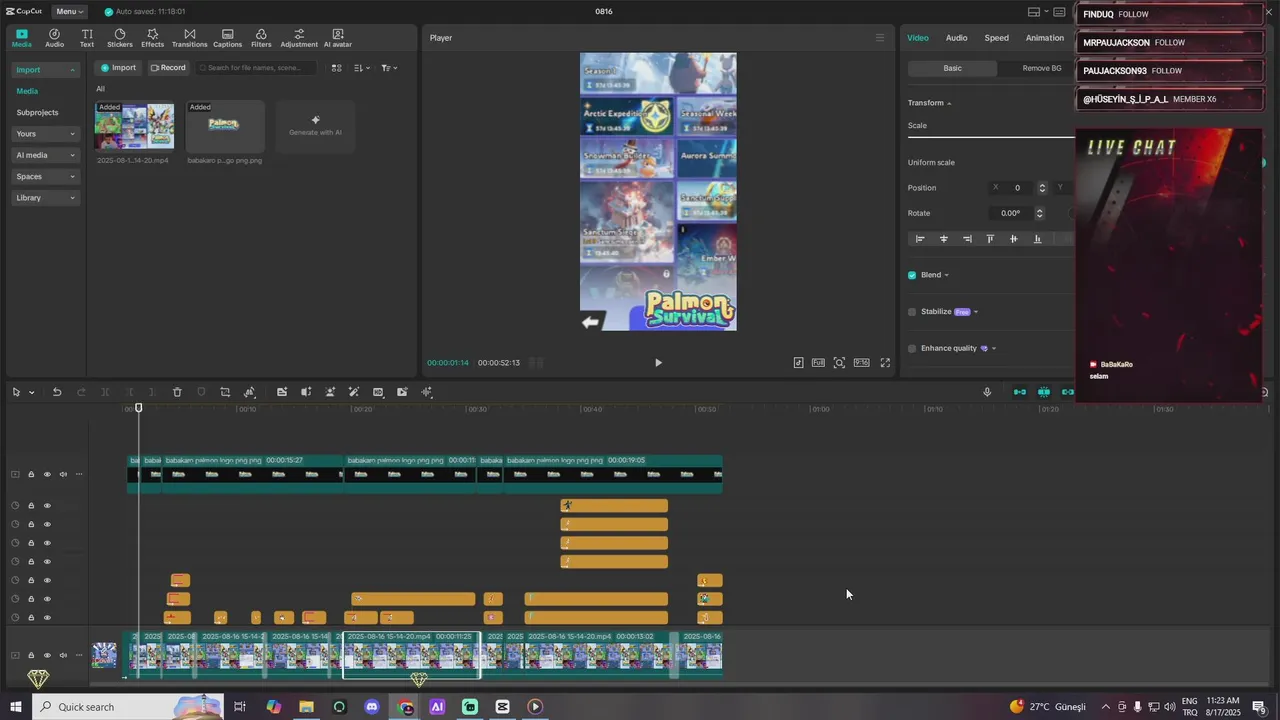
Task: Increment the Rotate value stepper
Action: [1039, 210]
